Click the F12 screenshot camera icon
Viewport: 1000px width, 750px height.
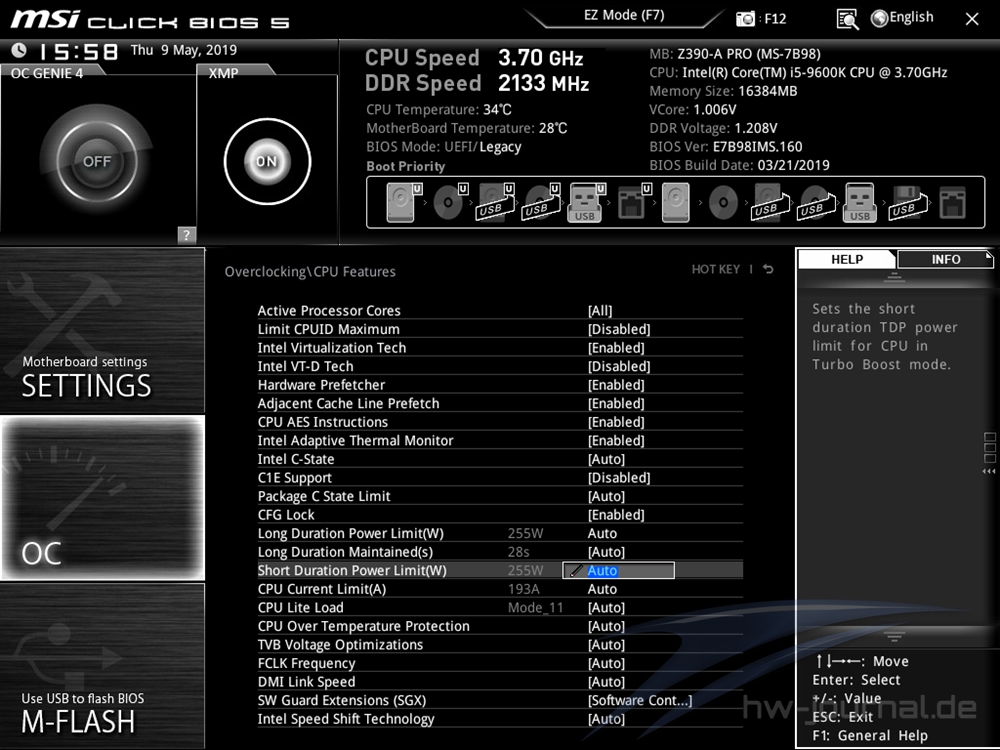745,18
